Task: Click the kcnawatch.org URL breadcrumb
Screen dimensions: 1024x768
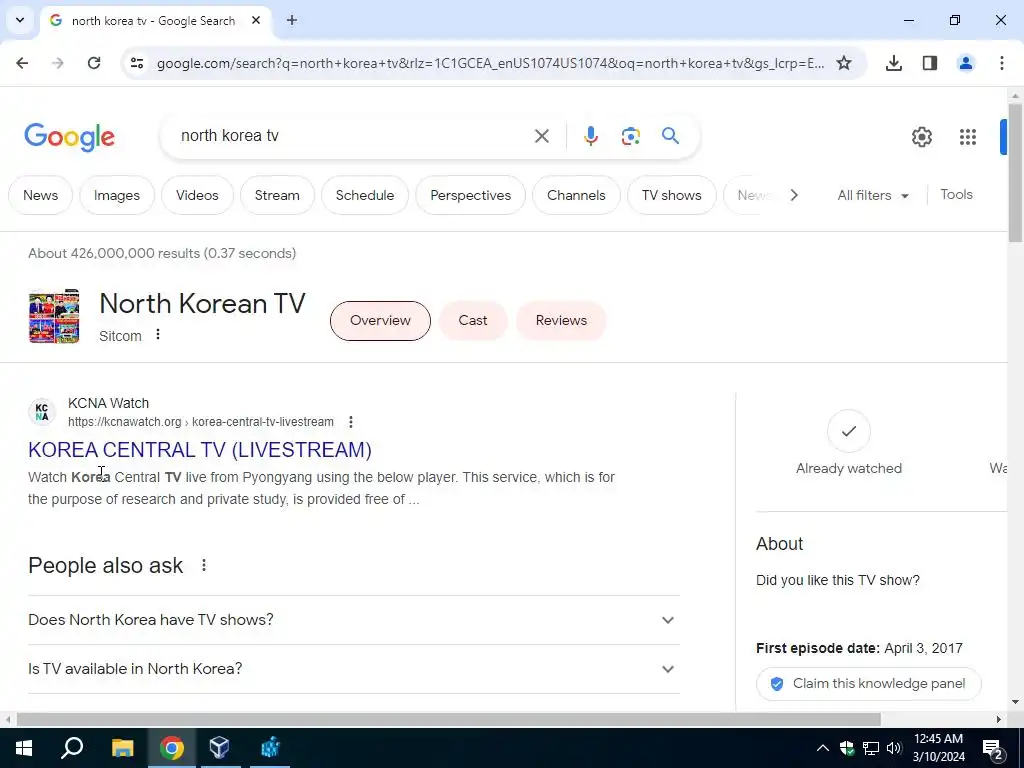Action: point(200,422)
